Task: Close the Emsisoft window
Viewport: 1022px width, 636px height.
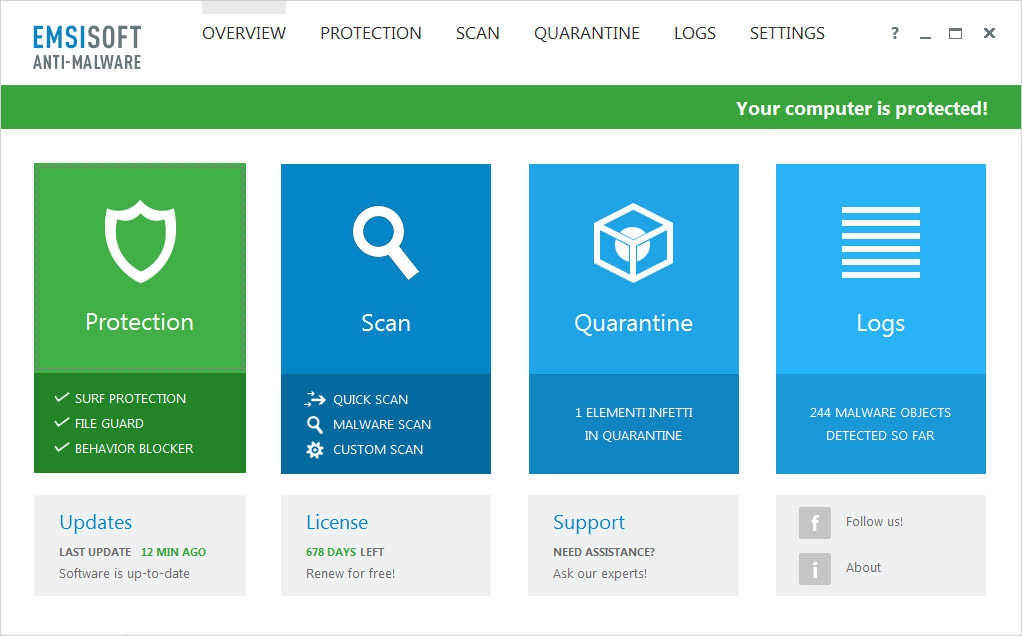Action: [x=989, y=33]
